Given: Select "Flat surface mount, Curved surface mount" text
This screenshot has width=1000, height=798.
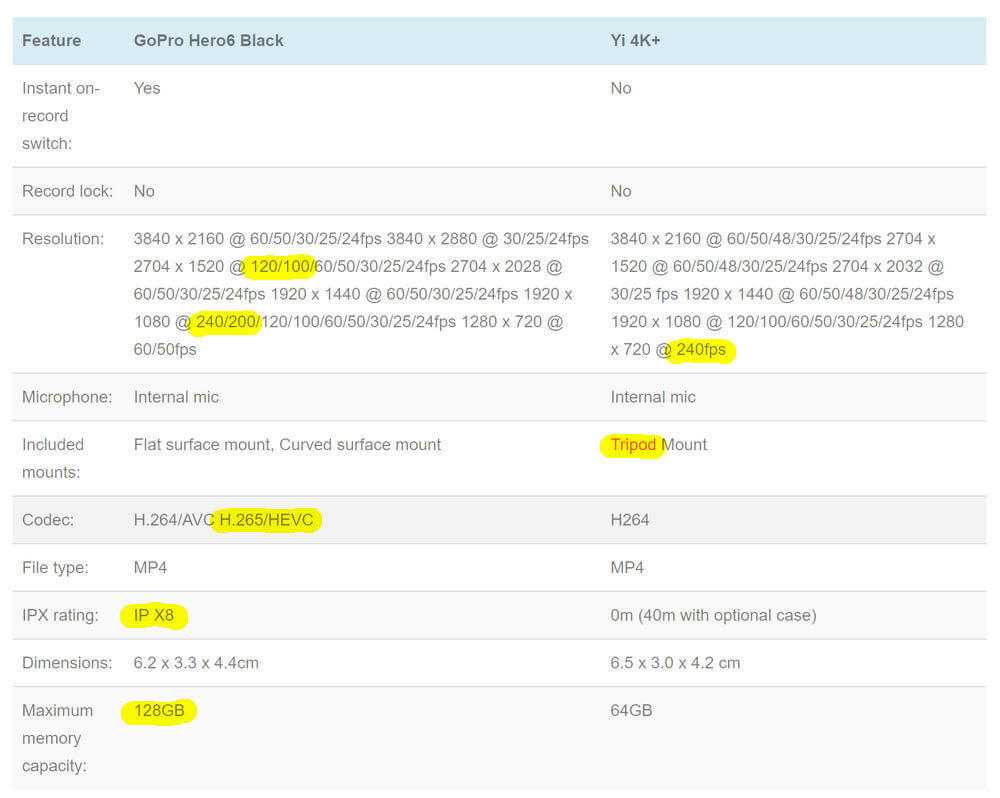Looking at the screenshot, I should [x=287, y=445].
